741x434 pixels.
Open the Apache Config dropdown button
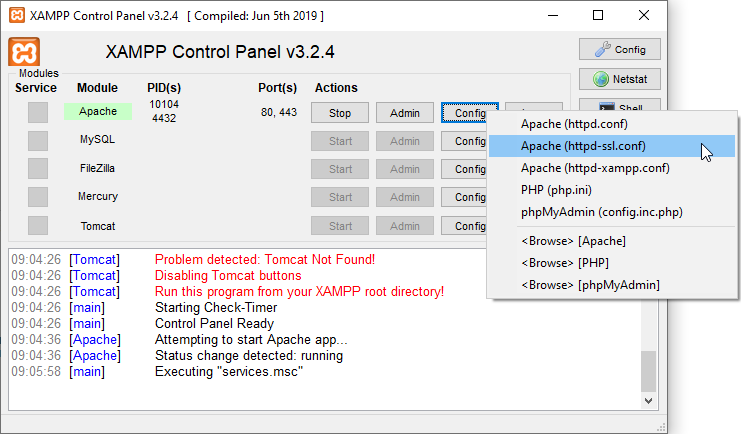[464, 113]
